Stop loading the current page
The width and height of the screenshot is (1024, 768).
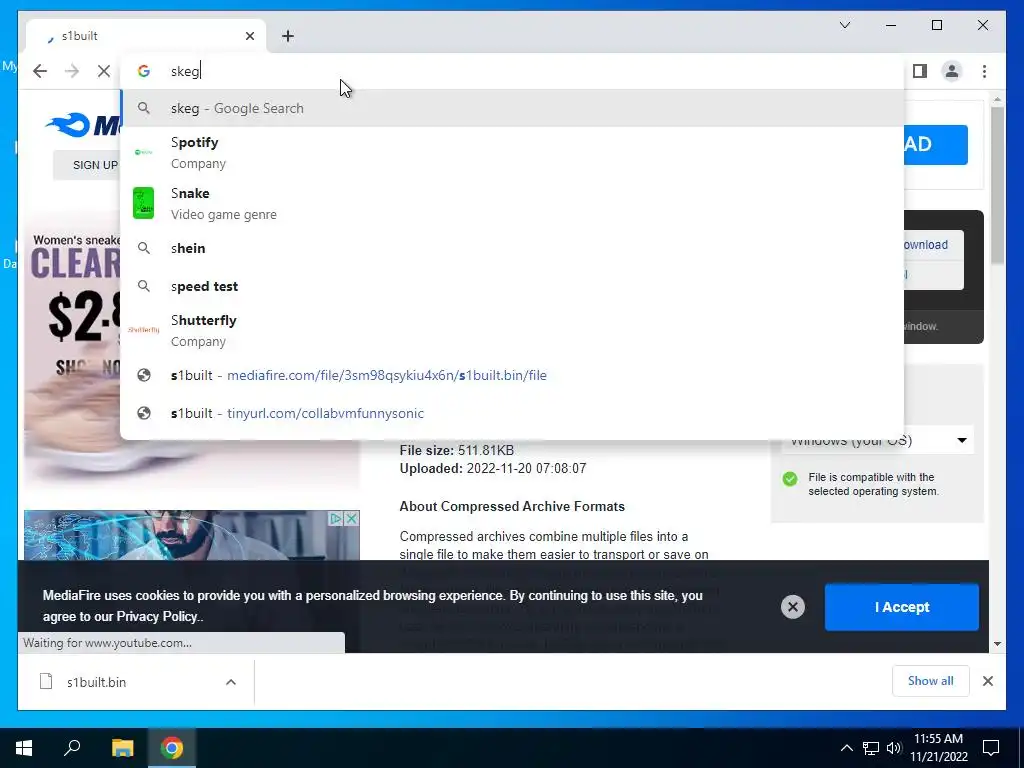click(x=104, y=71)
